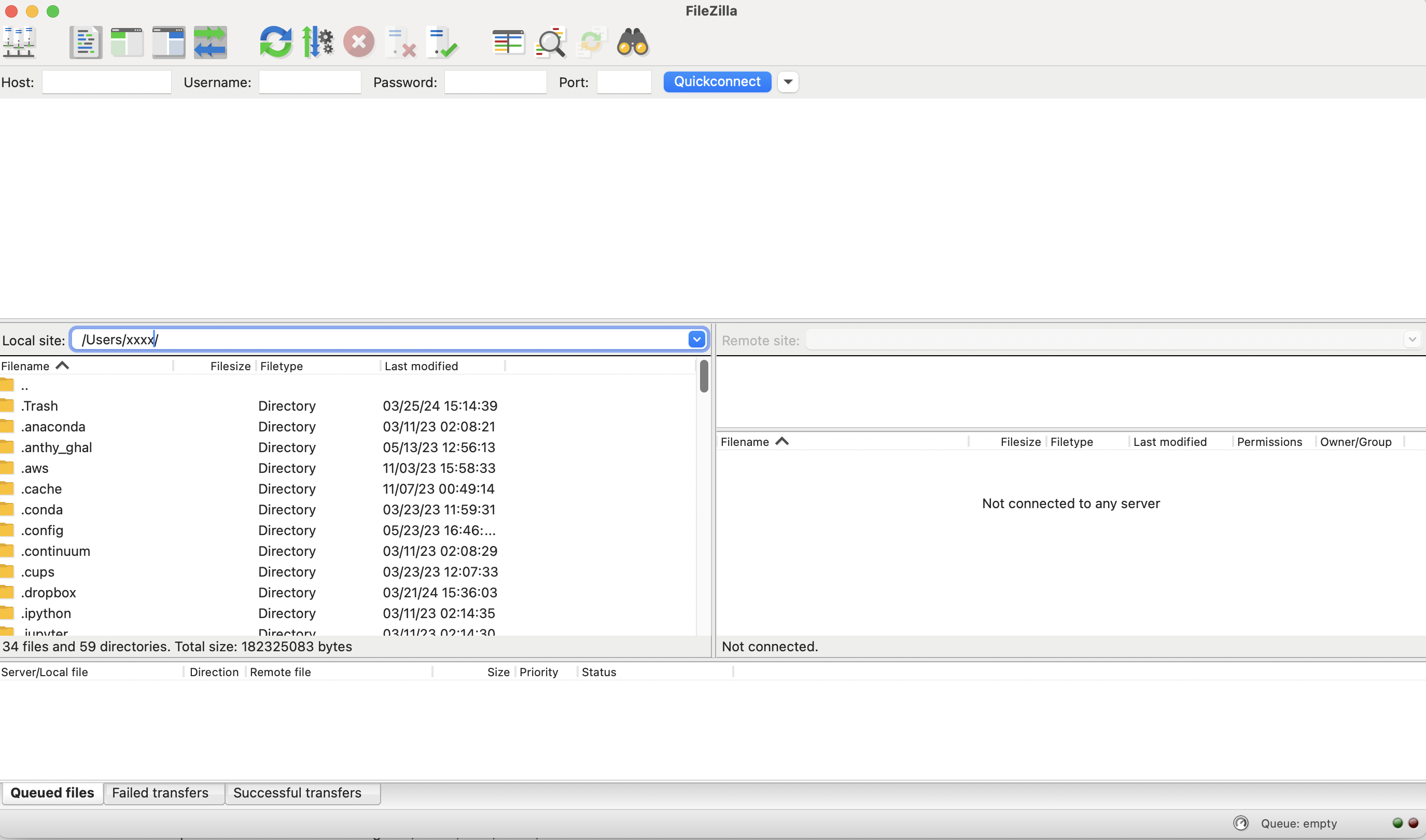Viewport: 1426px width, 840px height.
Task: Switch to Failed transfers tab
Action: [x=160, y=793]
